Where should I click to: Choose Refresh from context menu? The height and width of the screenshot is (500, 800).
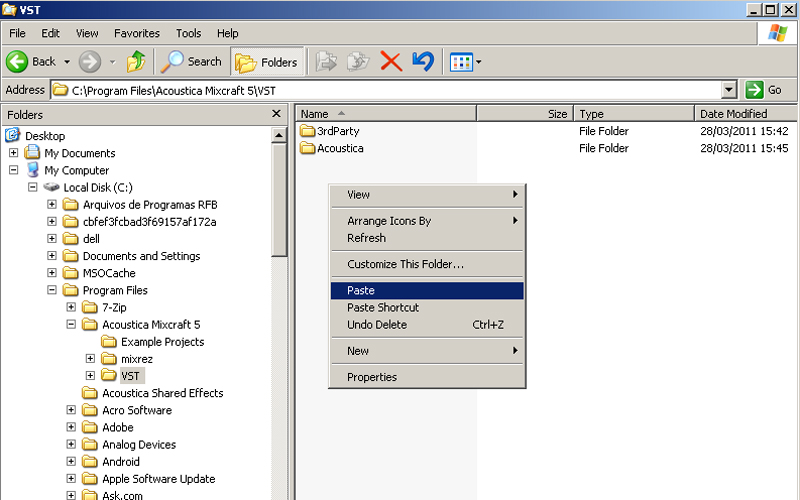(427, 238)
